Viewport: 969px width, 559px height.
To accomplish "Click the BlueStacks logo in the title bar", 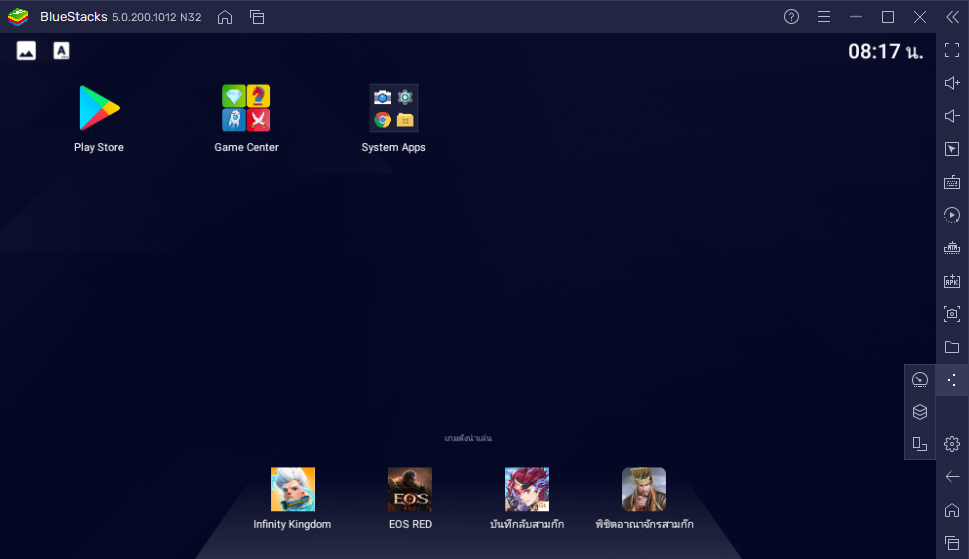I will click(x=18, y=17).
